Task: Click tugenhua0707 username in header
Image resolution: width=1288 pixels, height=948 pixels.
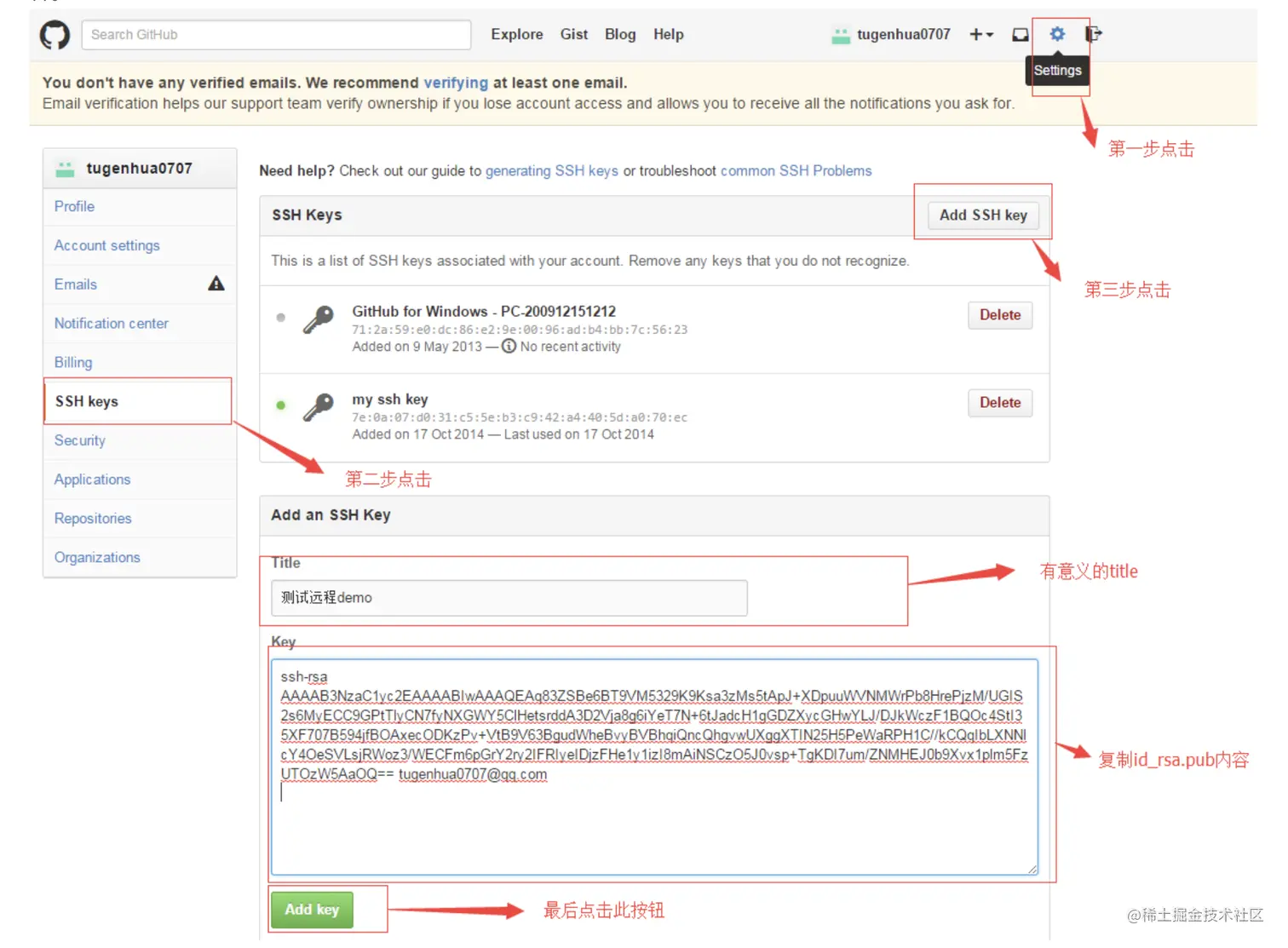Action: (x=903, y=34)
